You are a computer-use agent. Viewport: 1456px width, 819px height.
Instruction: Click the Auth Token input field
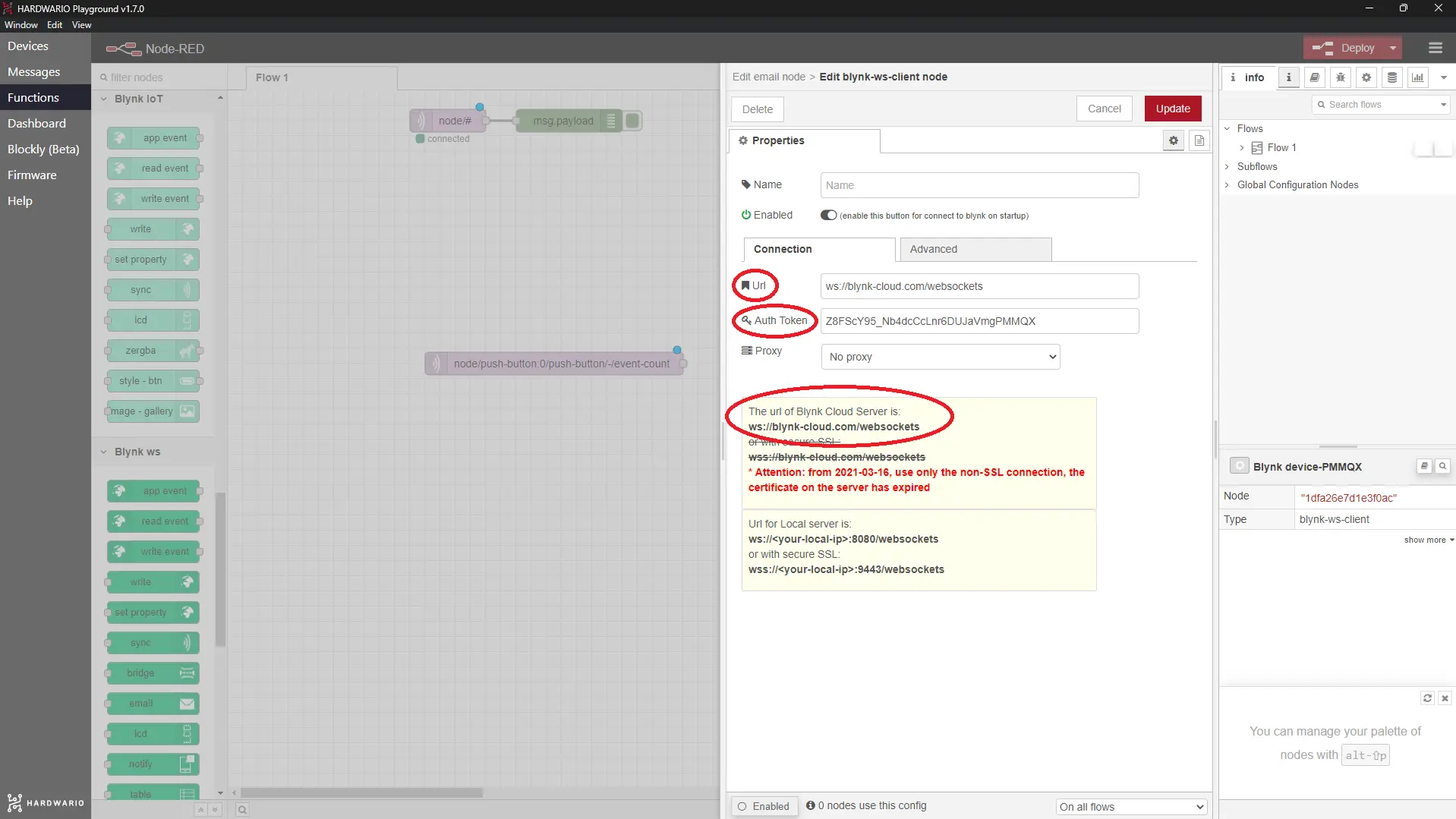pyautogui.click(x=979, y=321)
